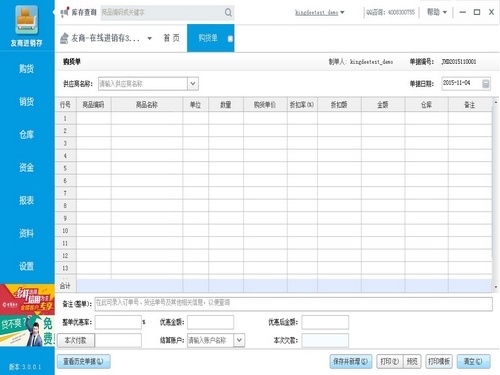Close the 购货单 tab with its X
500x375 pixels.
(x=230, y=39)
